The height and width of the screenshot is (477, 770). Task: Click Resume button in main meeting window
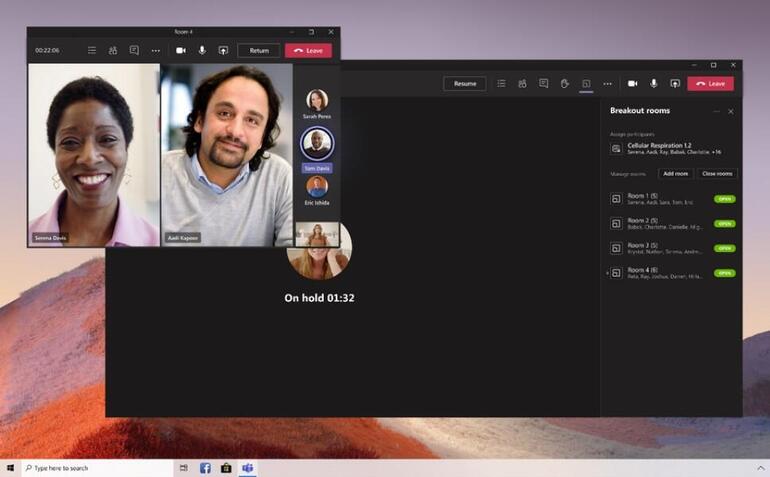click(465, 84)
